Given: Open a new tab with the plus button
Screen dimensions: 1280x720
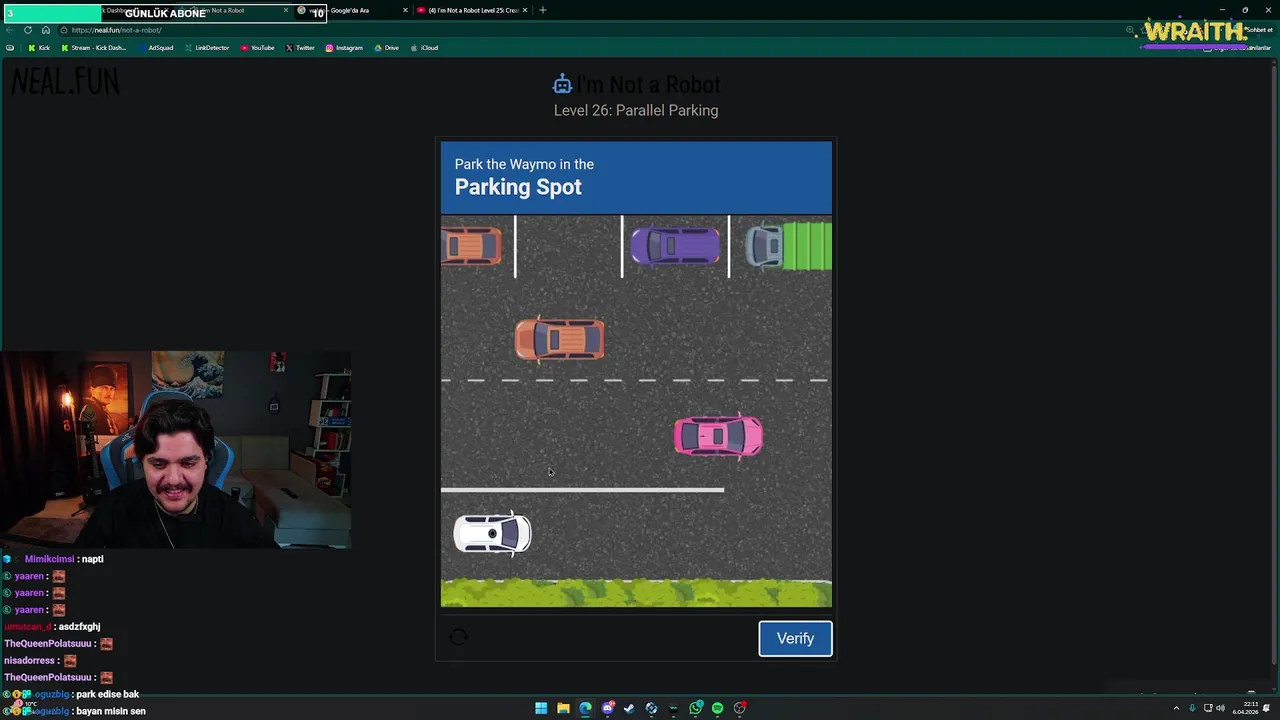Looking at the screenshot, I should 542,10.
